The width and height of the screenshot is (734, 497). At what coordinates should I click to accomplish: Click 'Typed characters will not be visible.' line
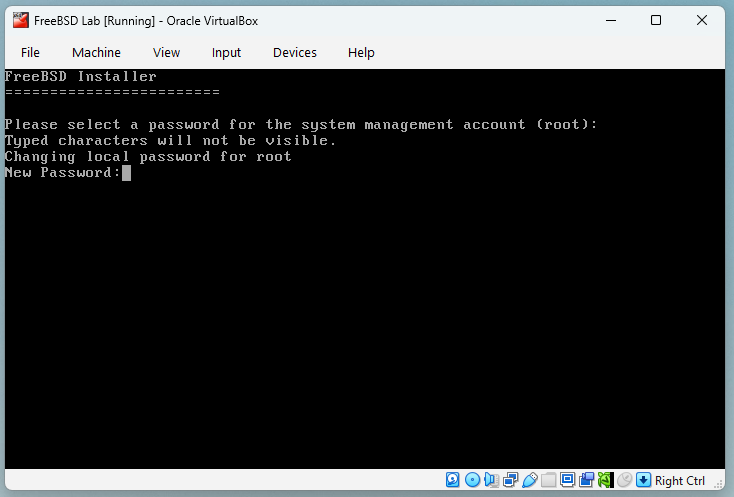(x=170, y=140)
